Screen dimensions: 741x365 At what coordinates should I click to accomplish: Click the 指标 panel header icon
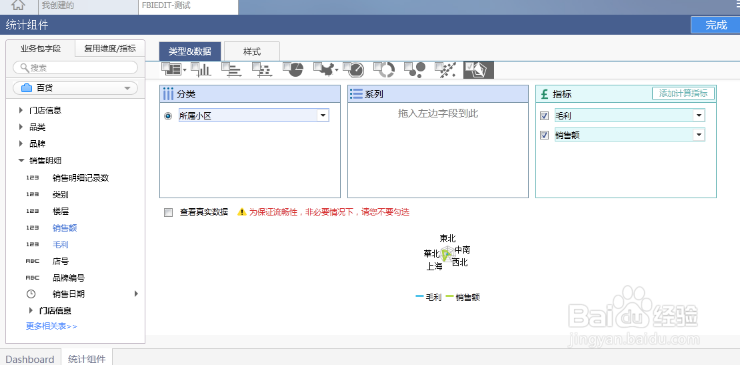pyautogui.click(x=544, y=94)
